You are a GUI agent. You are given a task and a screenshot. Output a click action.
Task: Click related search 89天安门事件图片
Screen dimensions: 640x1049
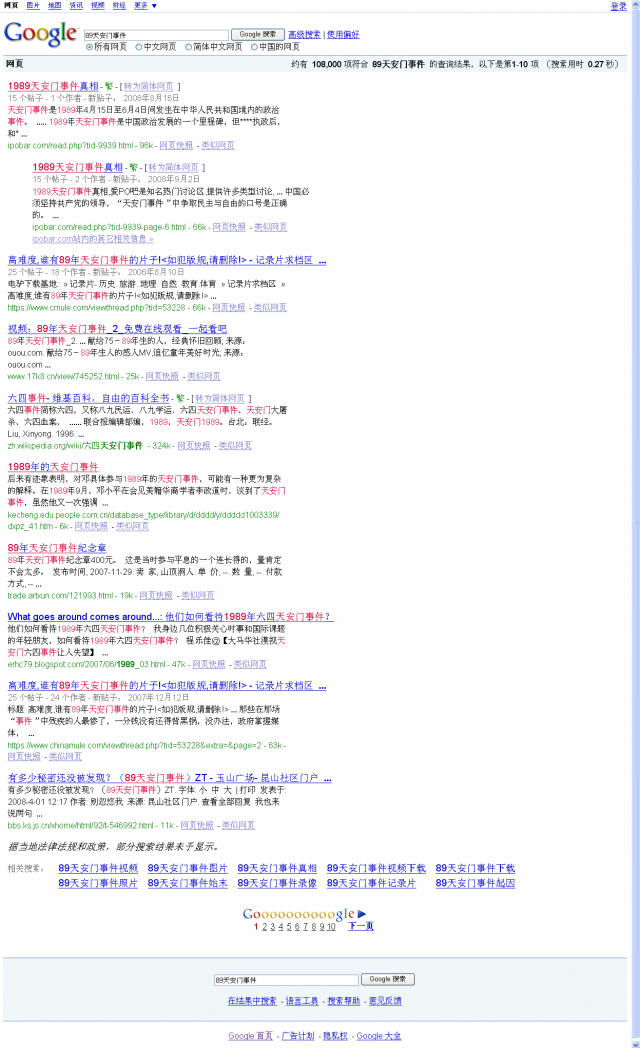click(187, 868)
